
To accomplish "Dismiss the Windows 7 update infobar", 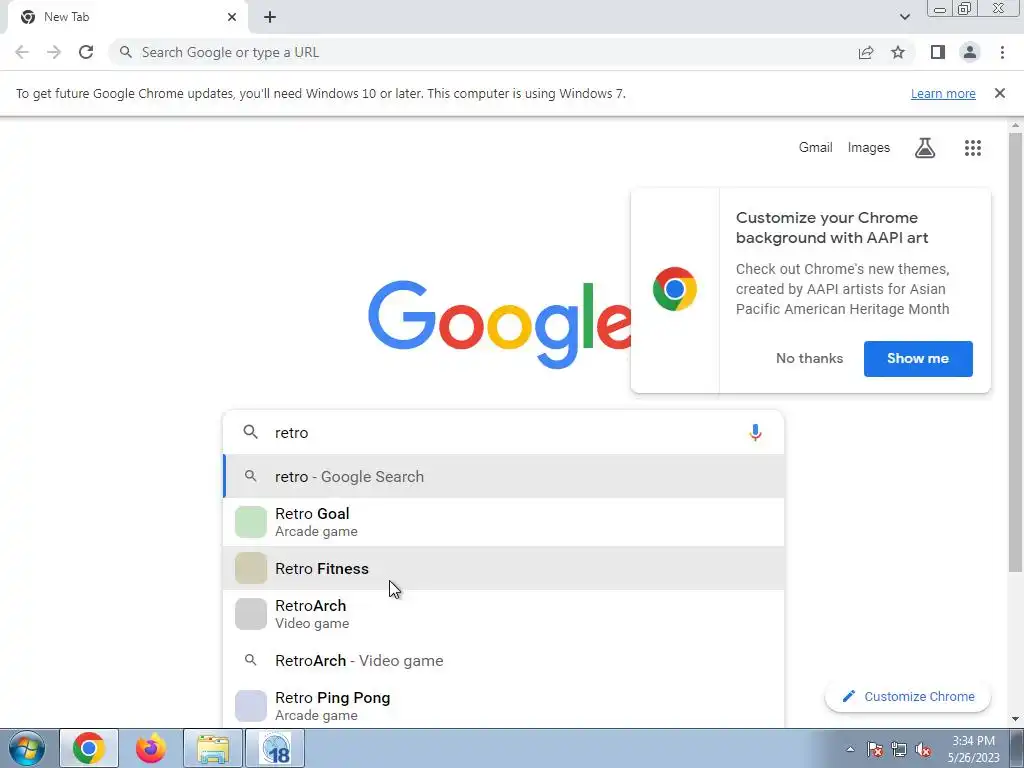I will pyautogui.click(x=999, y=93).
